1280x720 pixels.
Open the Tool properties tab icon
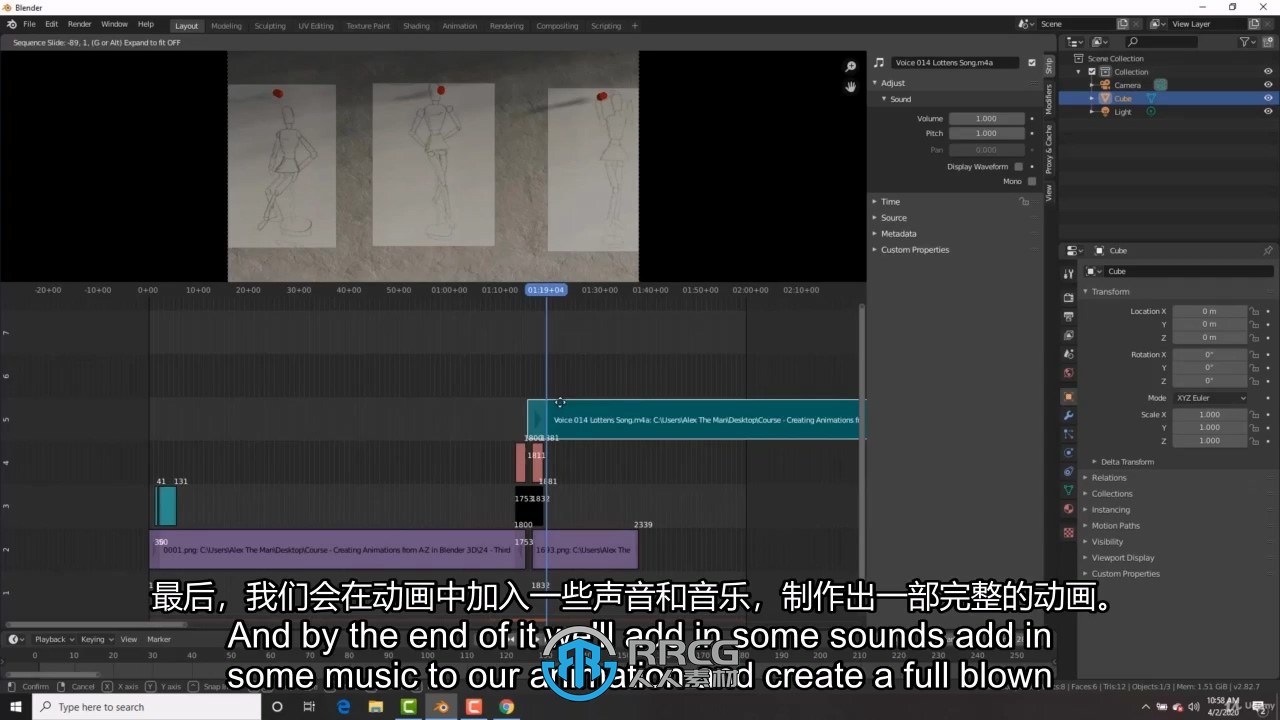point(1068,273)
